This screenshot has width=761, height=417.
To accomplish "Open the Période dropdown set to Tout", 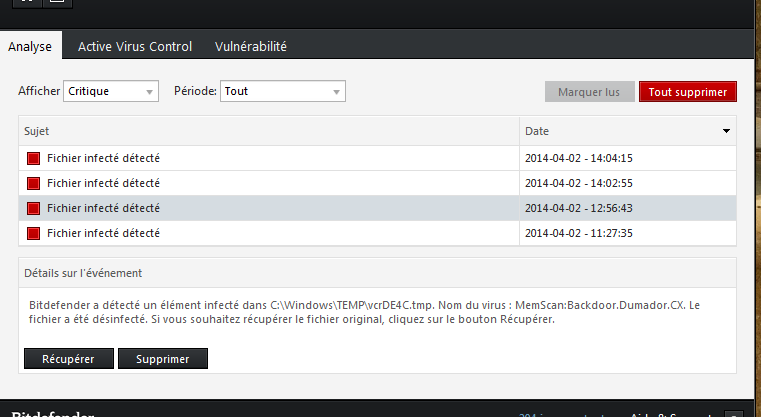I will (282, 91).
